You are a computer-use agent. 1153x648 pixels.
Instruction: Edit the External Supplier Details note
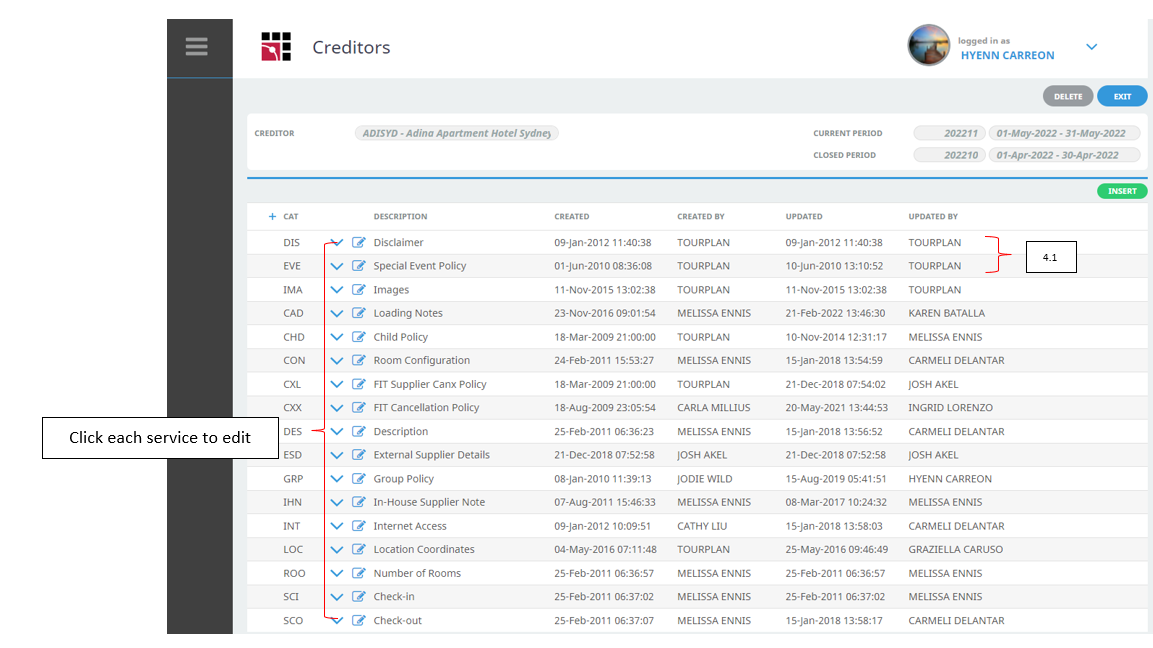click(359, 455)
